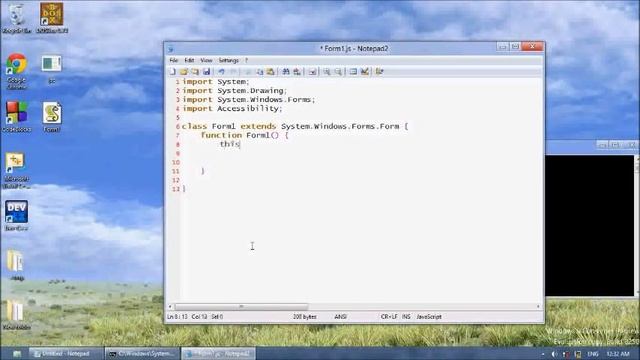Save the file with the floppy disk icon
Viewport: 640px width, 360px height.
pos(207,72)
